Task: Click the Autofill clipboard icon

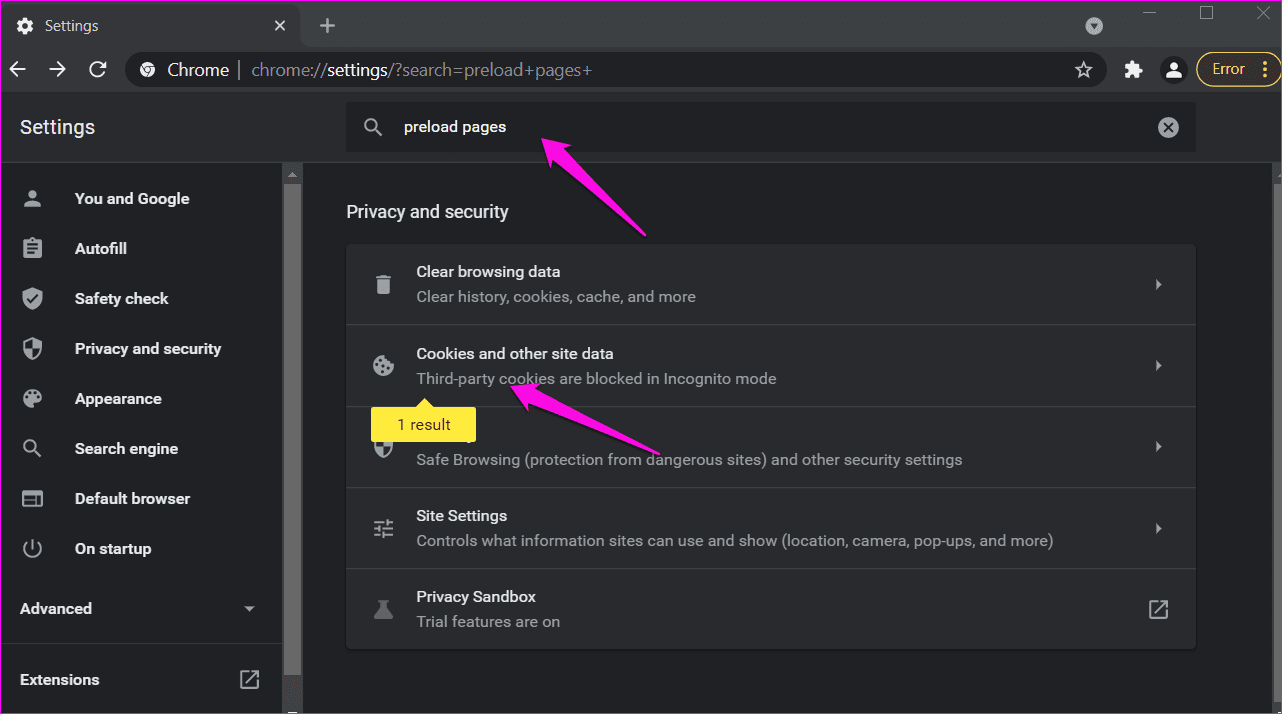Action: 33,248
